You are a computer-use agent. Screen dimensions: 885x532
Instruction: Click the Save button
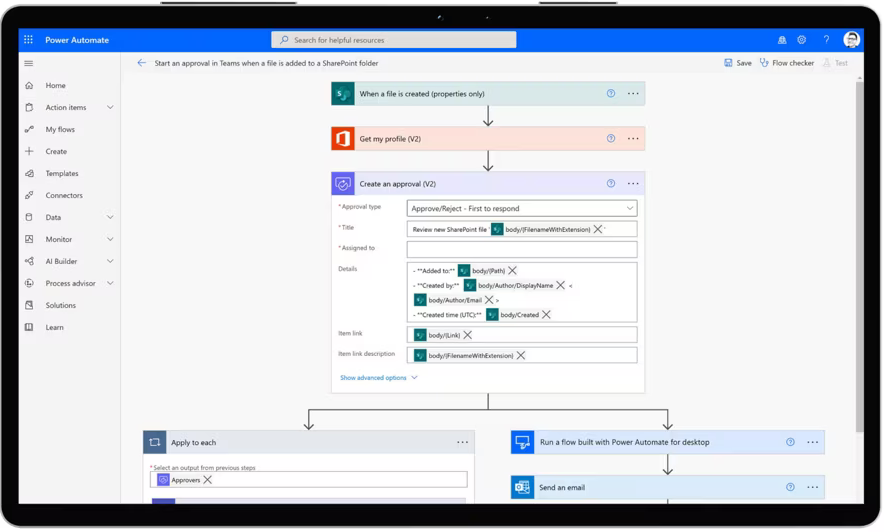737,63
